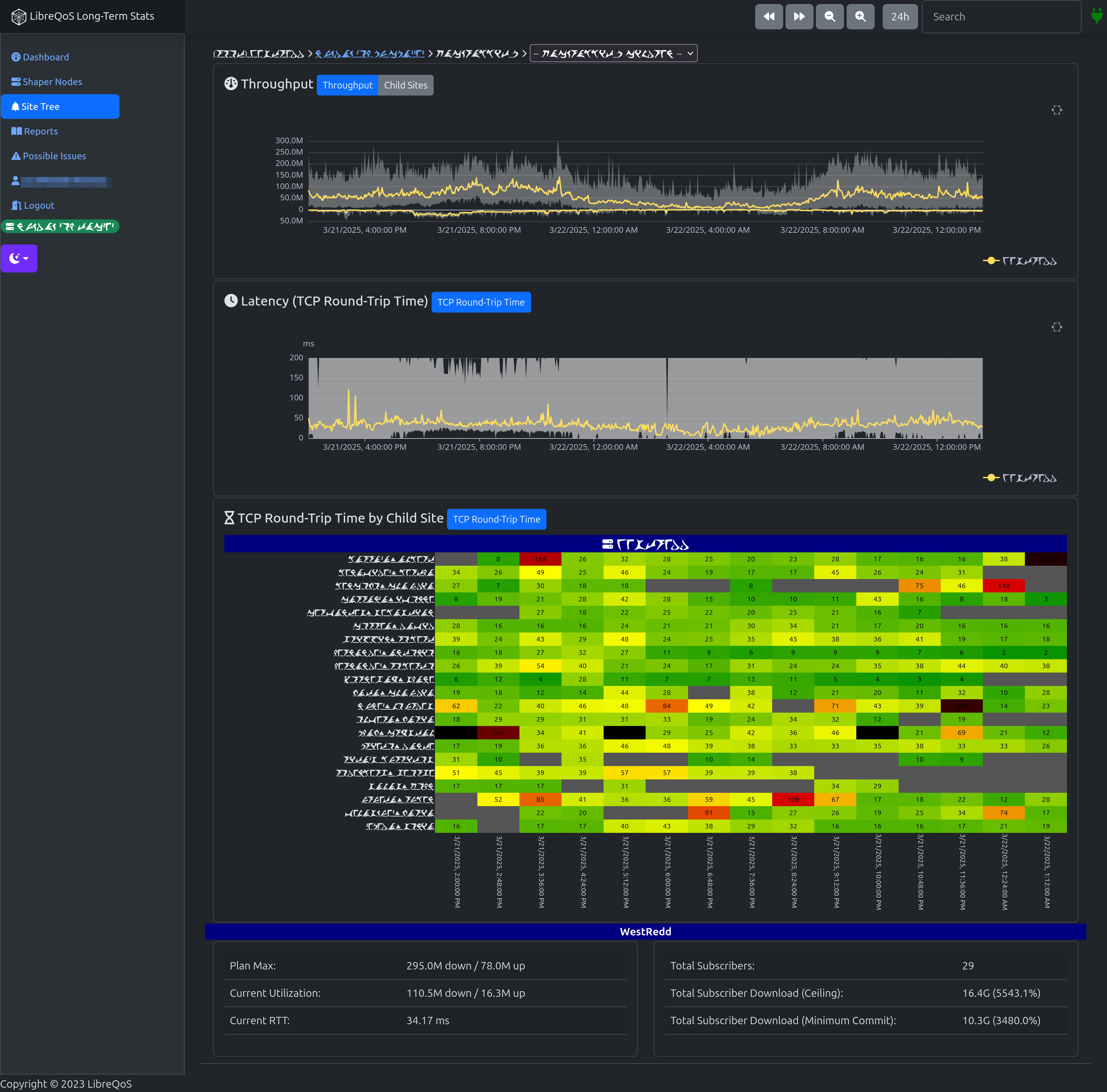The width and height of the screenshot is (1107, 1092).
Task: Open Shaper Nodes in sidebar
Action: (x=51, y=82)
